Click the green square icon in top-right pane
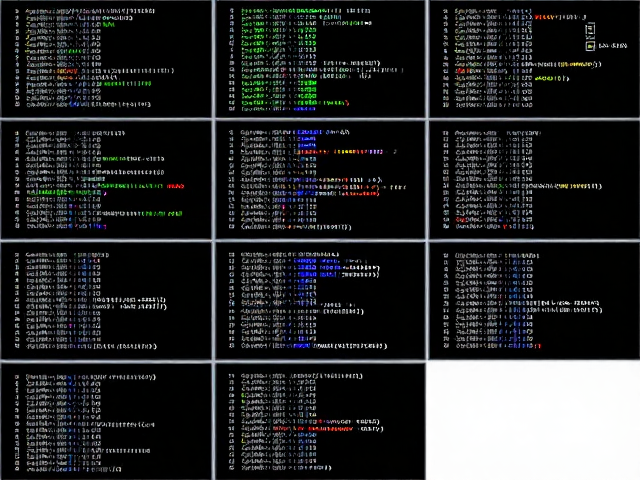The height and width of the screenshot is (480, 640). (590, 46)
